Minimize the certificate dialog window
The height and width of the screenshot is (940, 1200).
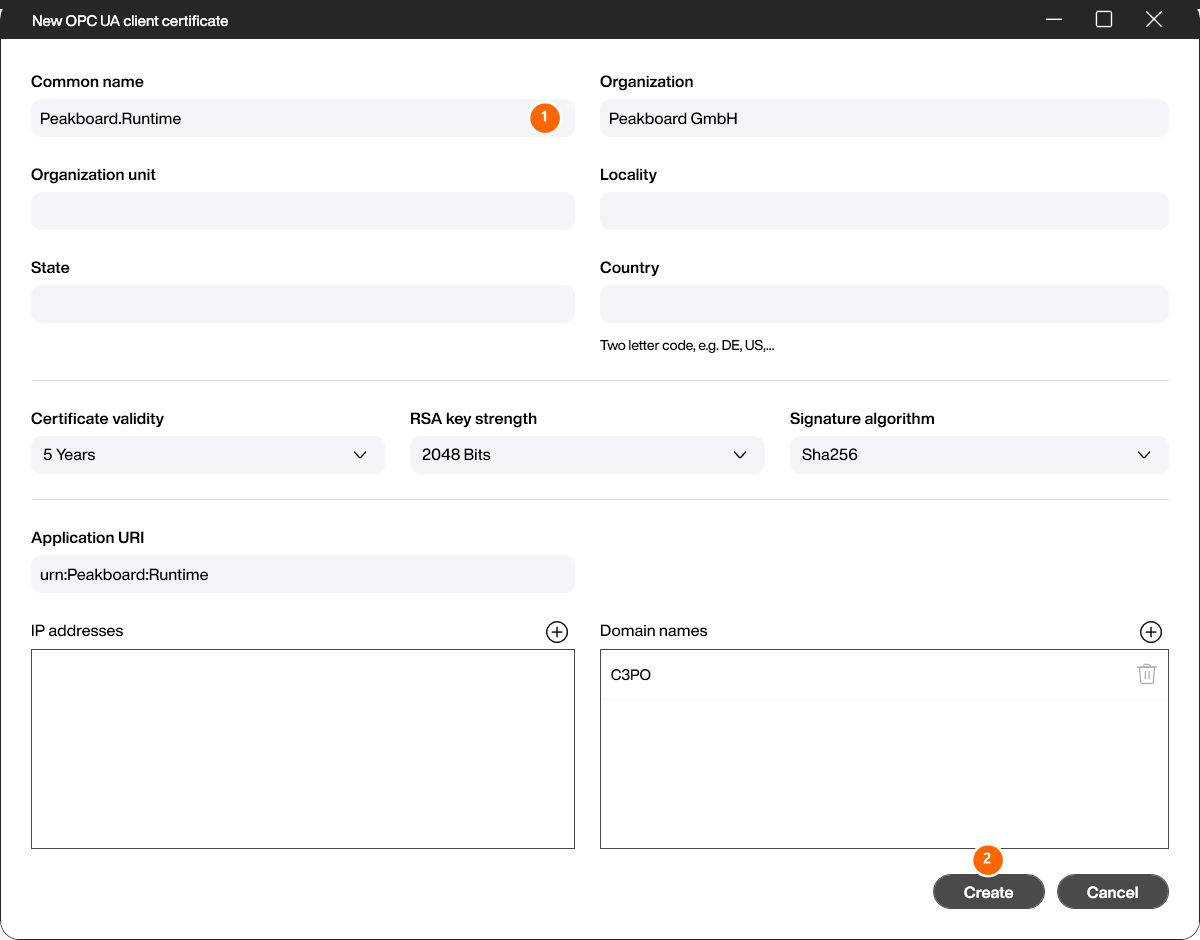(x=1054, y=19)
